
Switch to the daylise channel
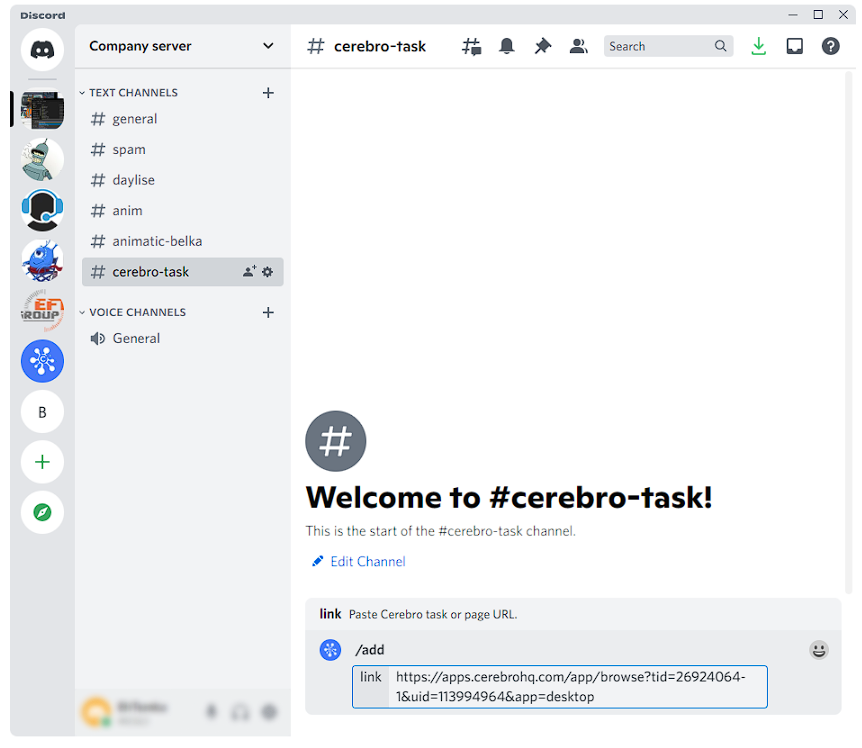tap(183, 180)
